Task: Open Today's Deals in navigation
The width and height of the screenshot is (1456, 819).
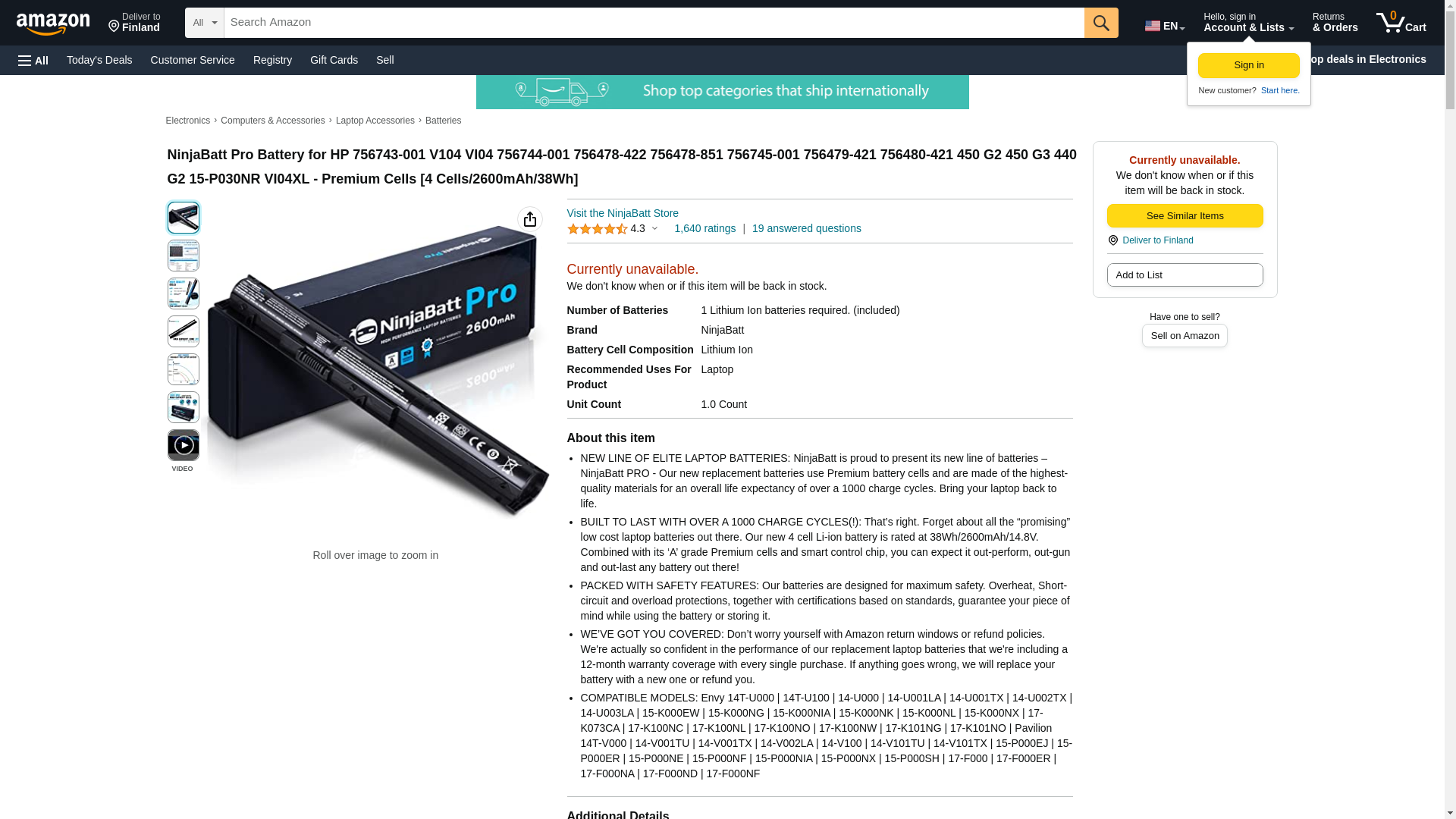Action: click(x=99, y=60)
